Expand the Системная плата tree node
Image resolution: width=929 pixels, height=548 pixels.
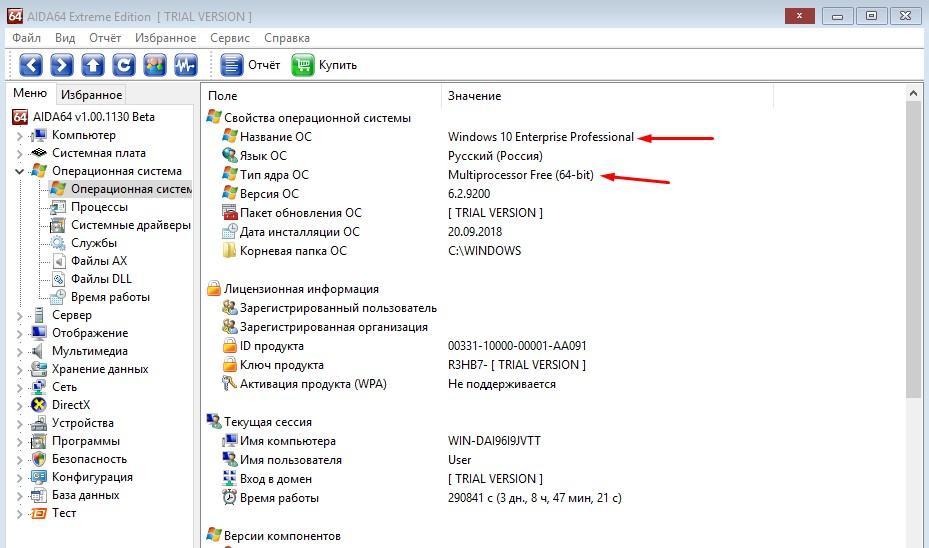point(19,153)
